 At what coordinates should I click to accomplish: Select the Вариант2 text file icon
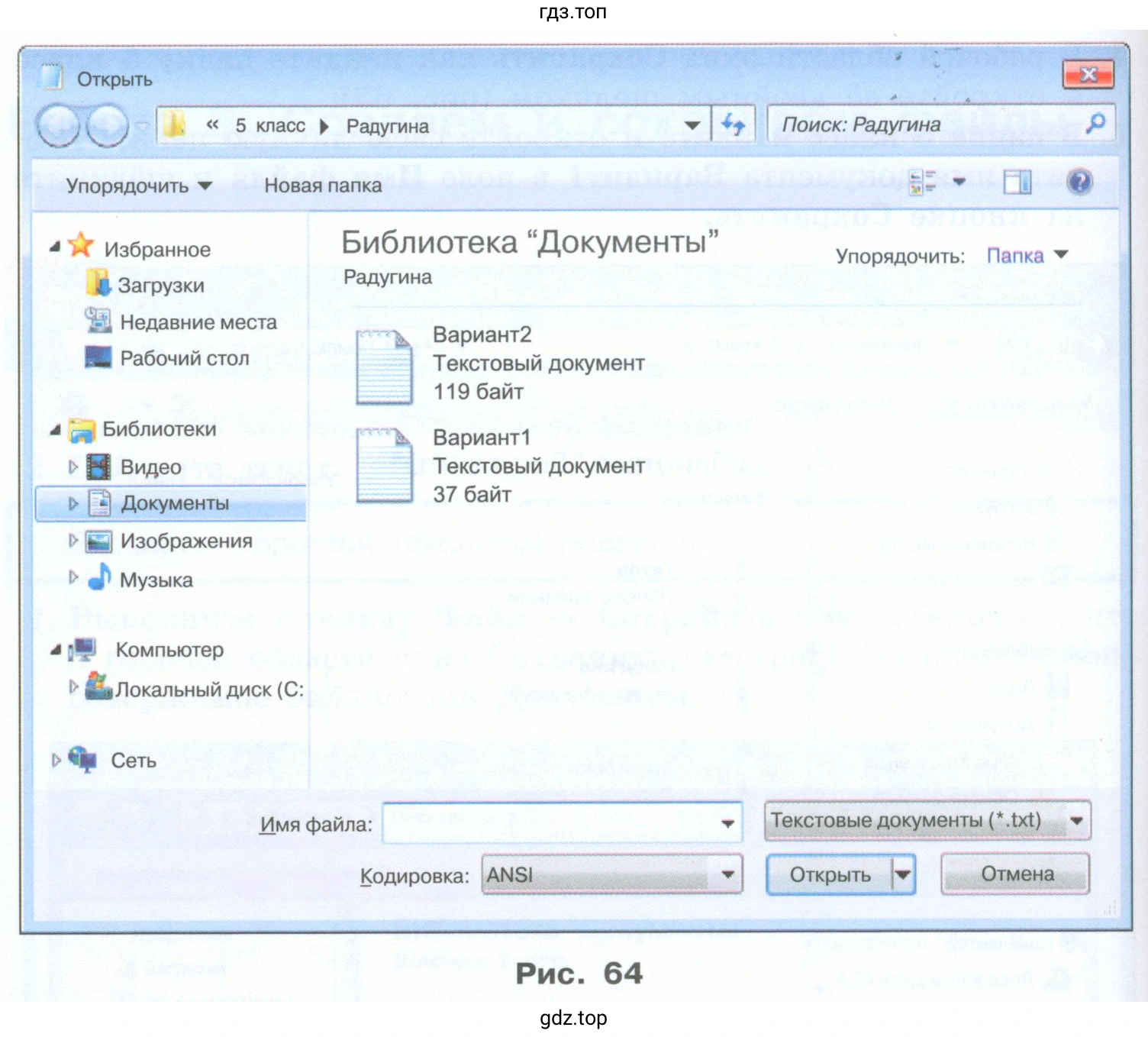click(384, 367)
